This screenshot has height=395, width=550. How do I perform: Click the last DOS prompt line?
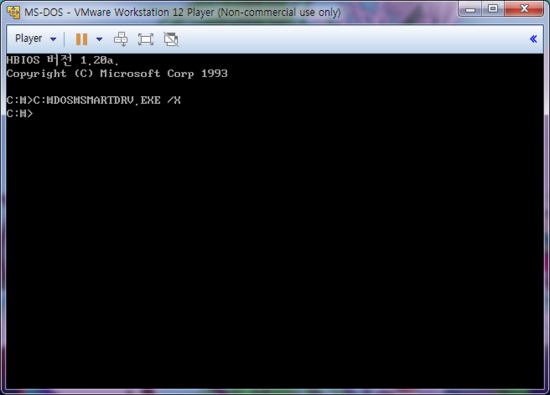pyautogui.click(x=20, y=114)
